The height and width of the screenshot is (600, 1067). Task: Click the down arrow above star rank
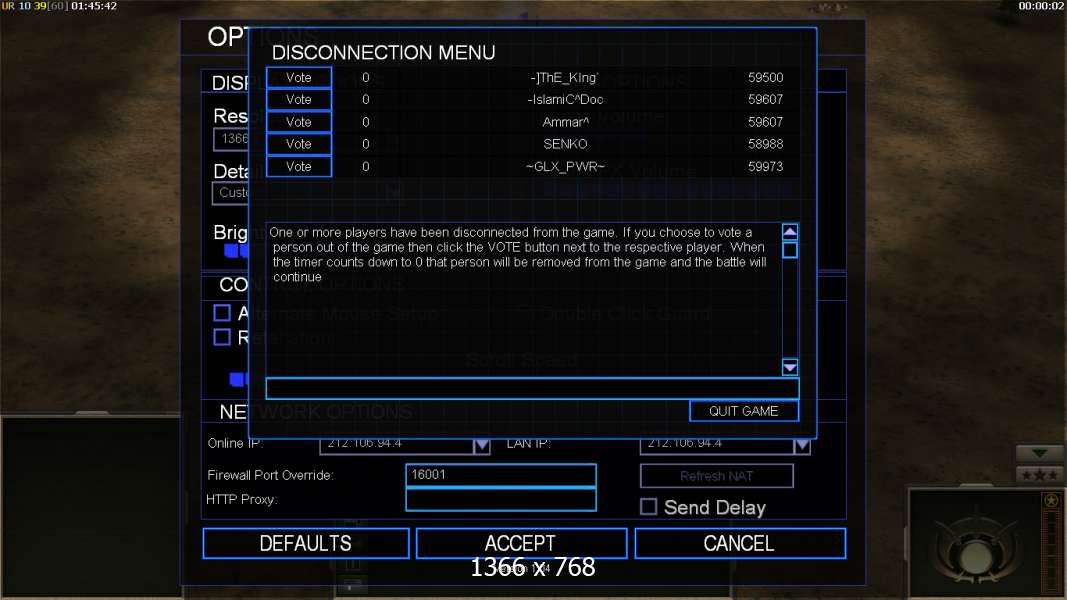click(1038, 453)
